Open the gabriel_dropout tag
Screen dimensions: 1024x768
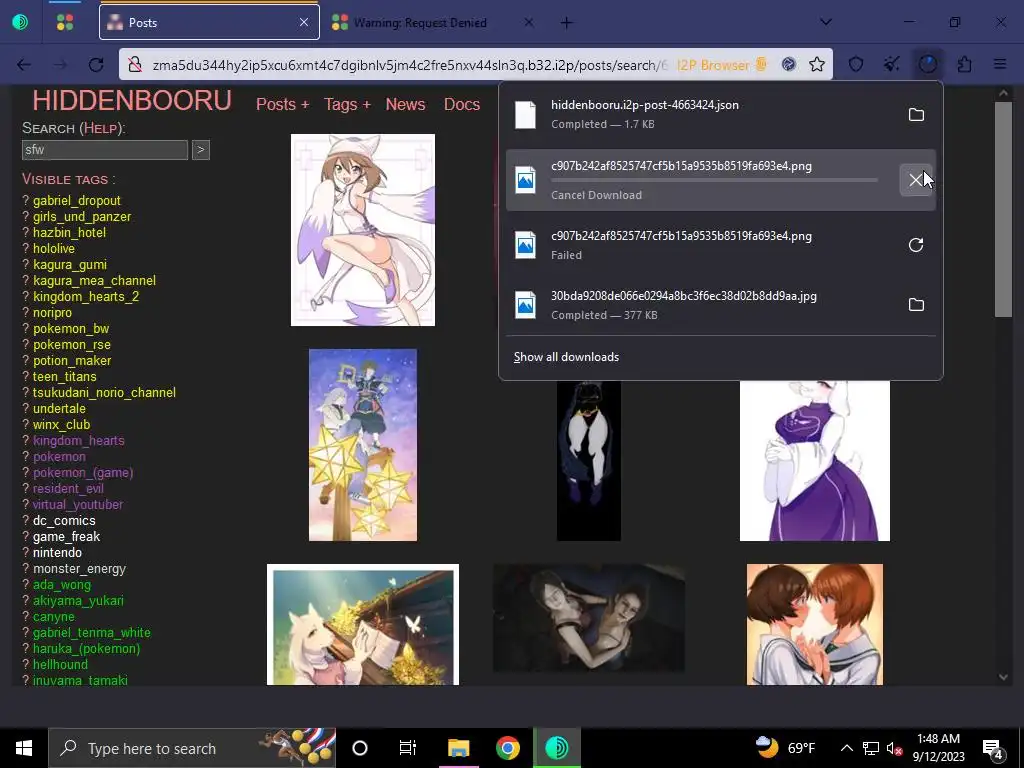(76, 200)
